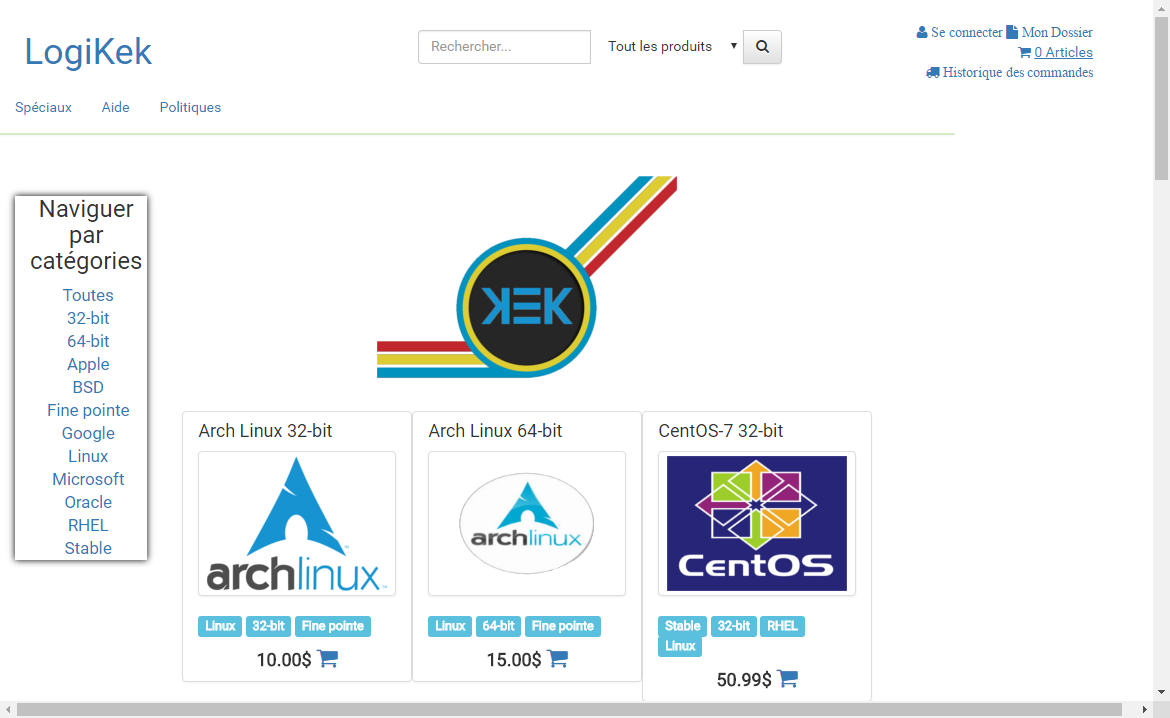Click the 15.00$ price

click(513, 660)
